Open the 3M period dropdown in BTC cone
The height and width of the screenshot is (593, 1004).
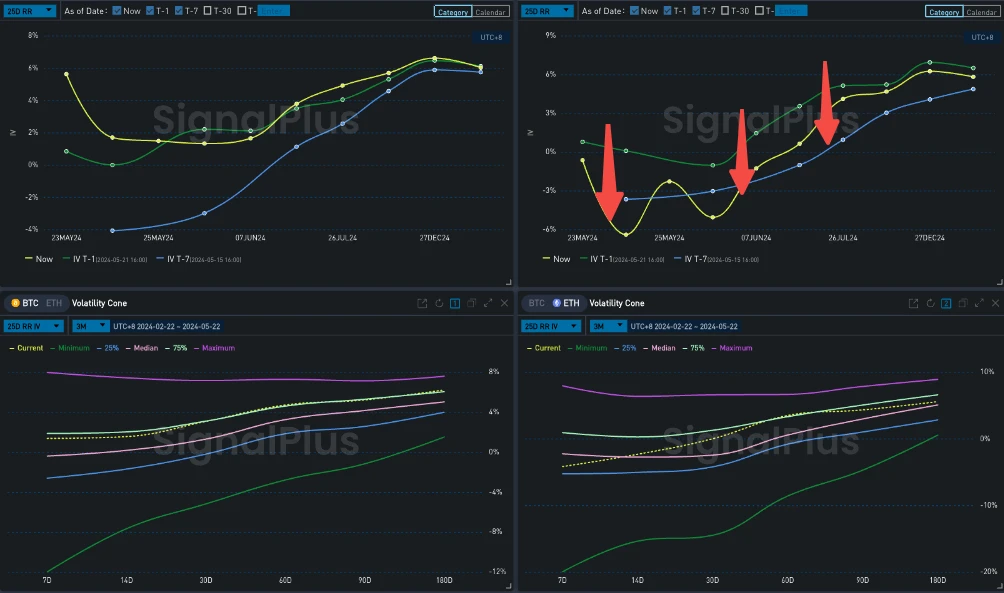pos(92,325)
